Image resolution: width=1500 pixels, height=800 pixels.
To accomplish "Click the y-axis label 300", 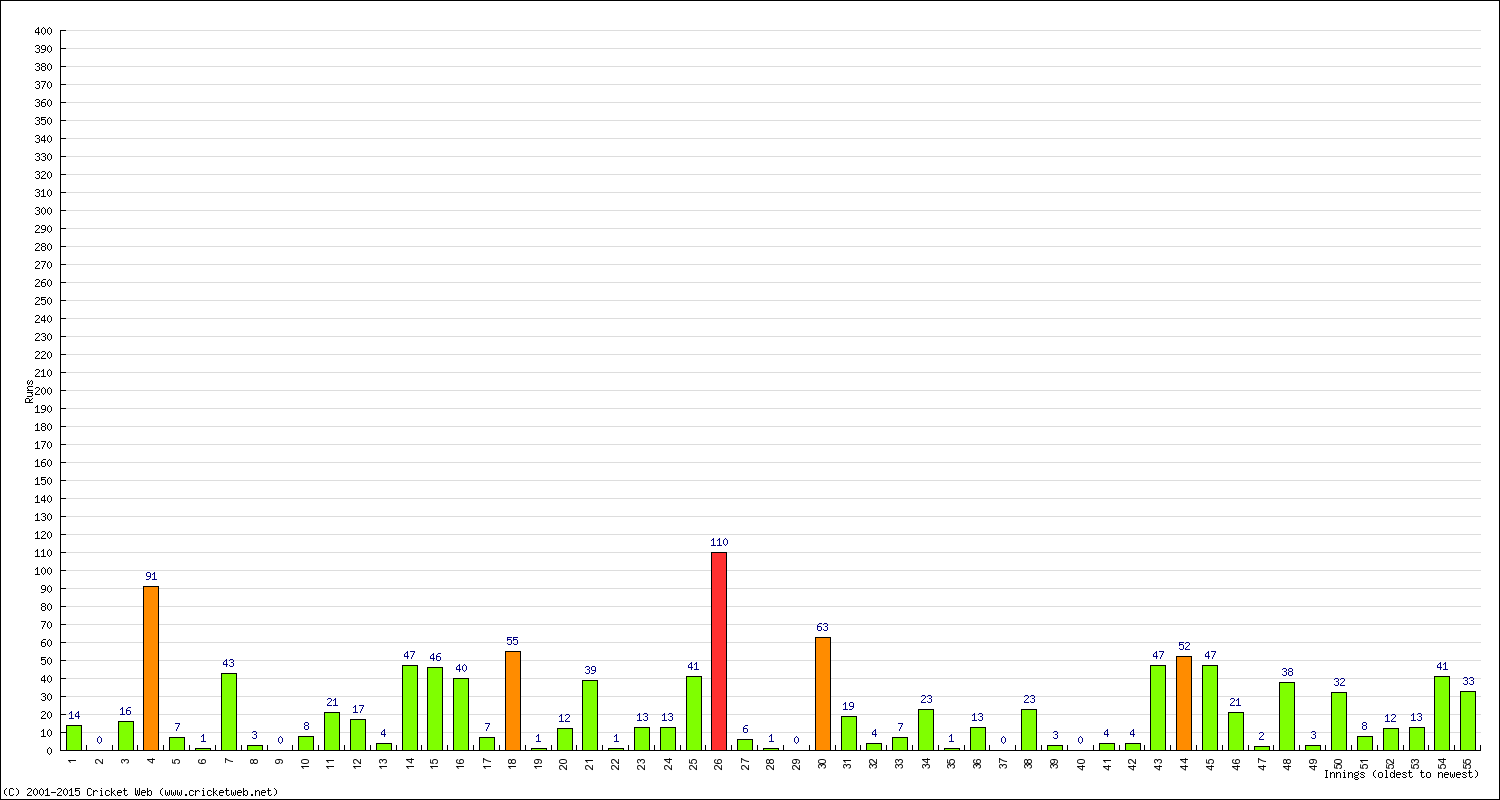I will (42, 211).
